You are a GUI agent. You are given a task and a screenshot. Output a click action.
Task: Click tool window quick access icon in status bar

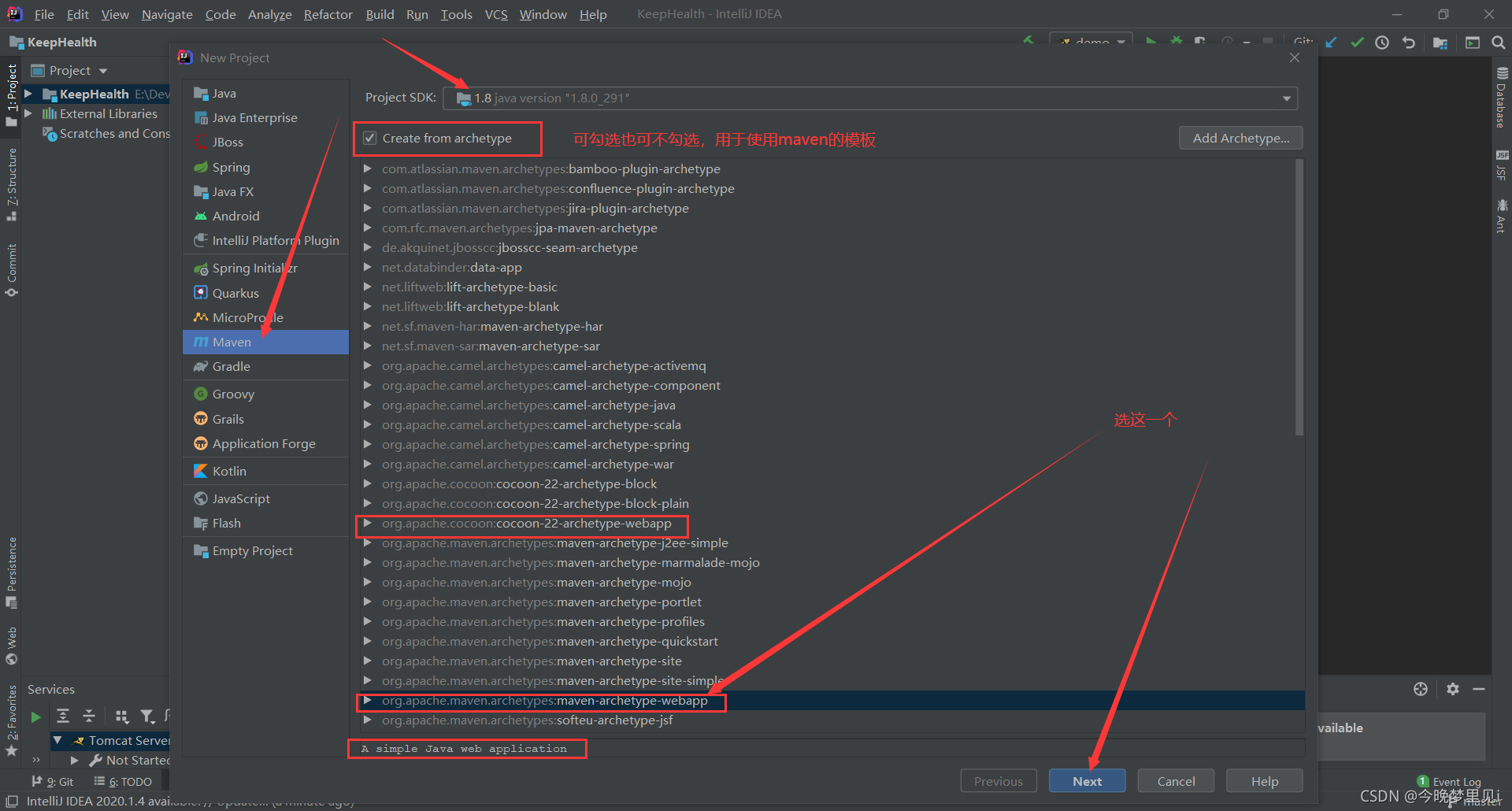12,802
